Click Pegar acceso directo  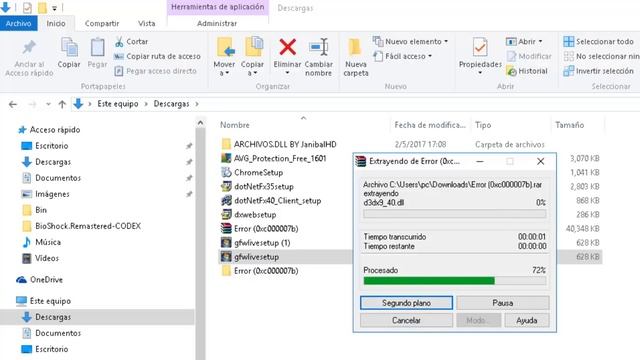click(156, 71)
